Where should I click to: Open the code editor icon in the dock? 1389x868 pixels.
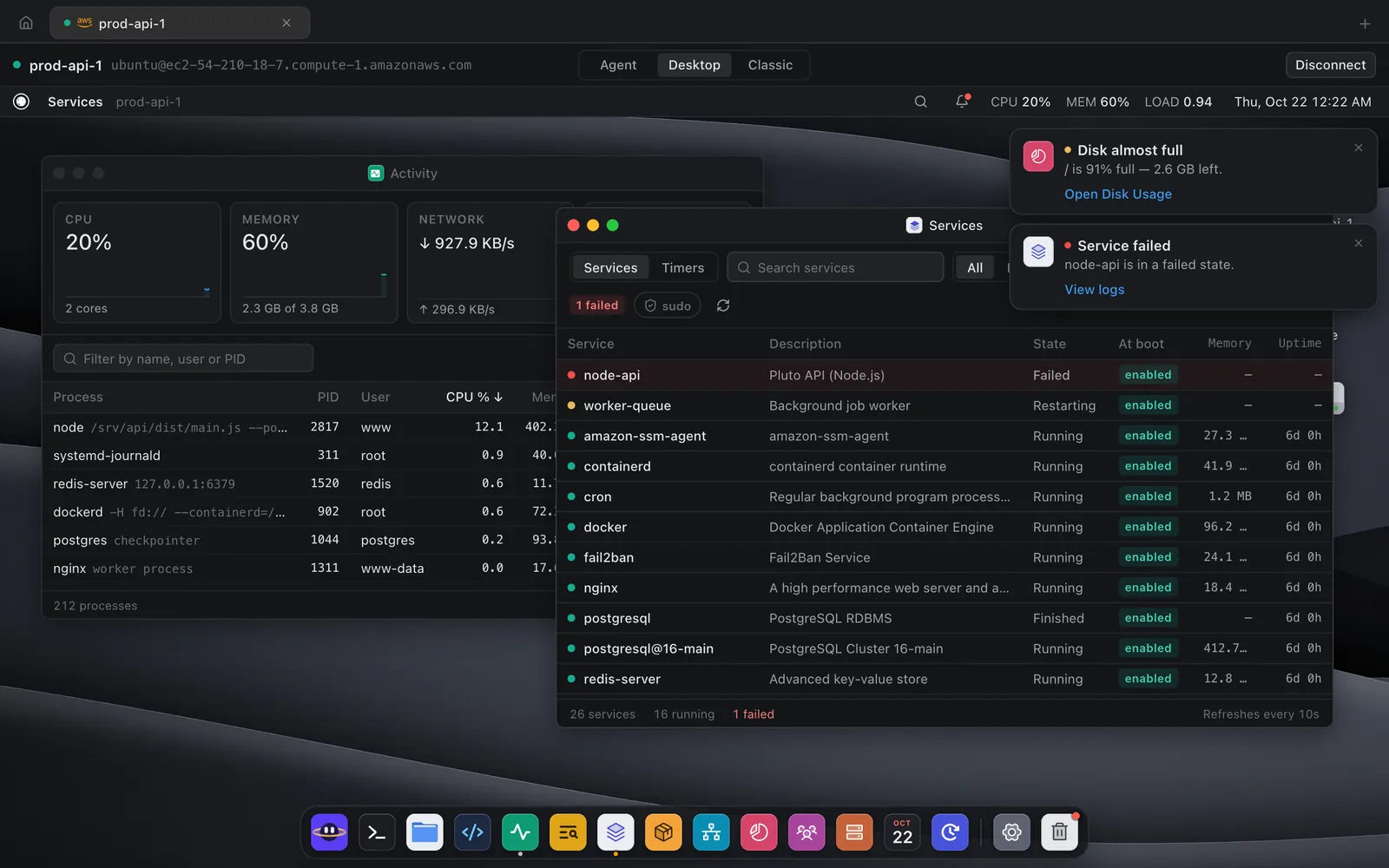coord(472,832)
